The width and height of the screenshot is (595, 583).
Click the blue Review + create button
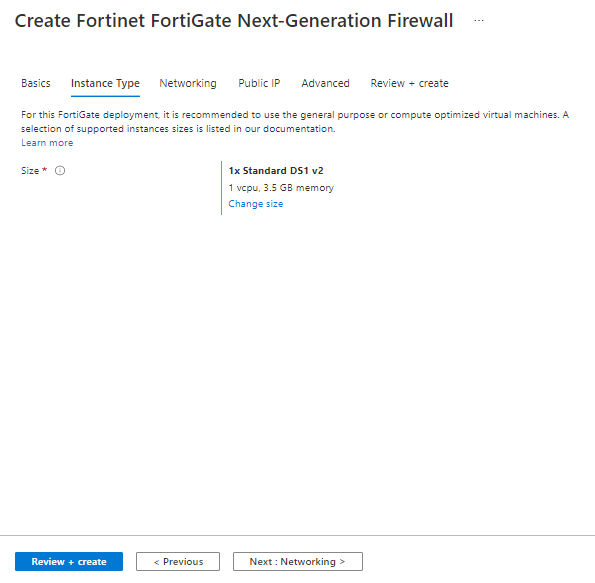69,561
